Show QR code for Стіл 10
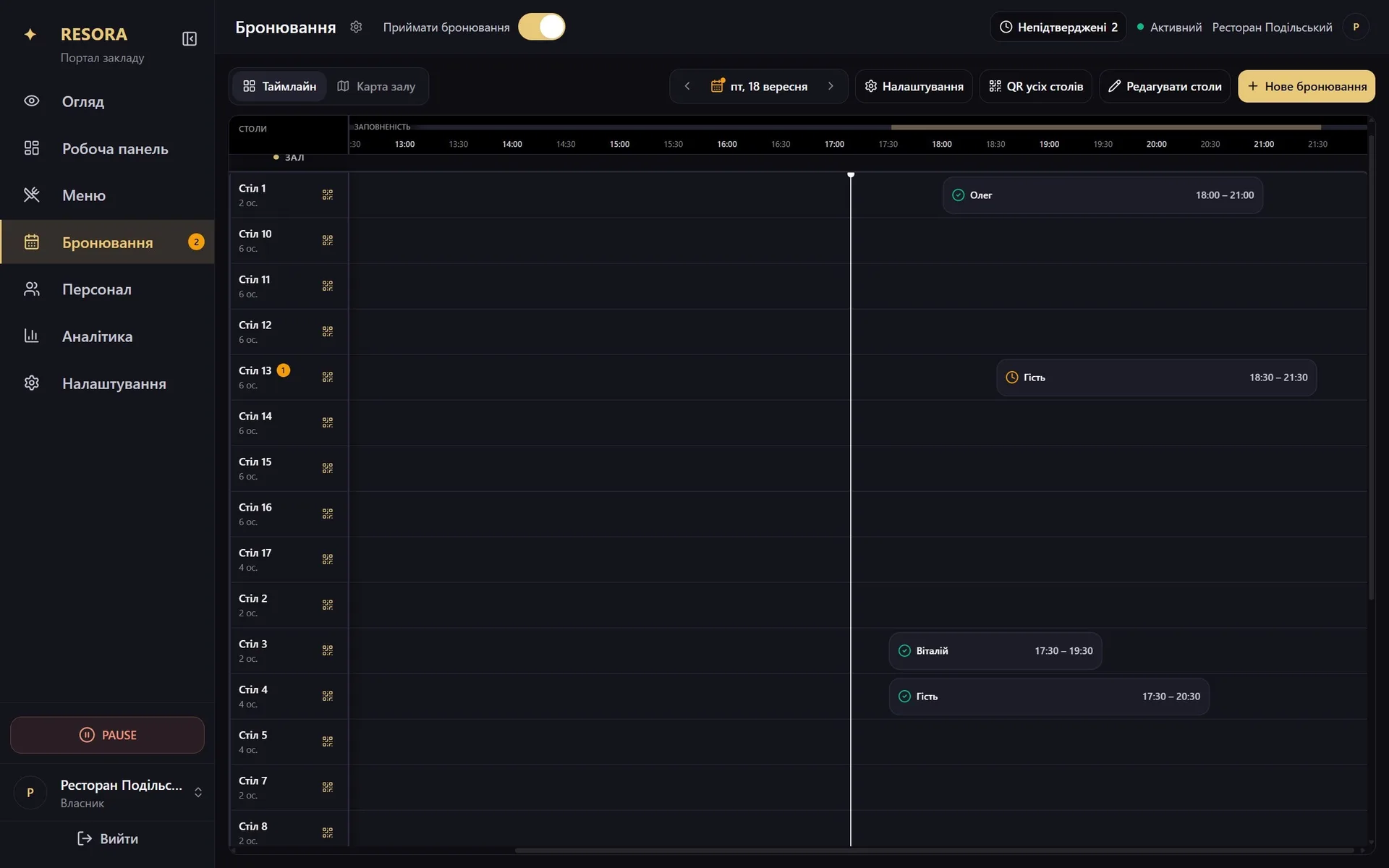The width and height of the screenshot is (1389, 868). coord(328,240)
